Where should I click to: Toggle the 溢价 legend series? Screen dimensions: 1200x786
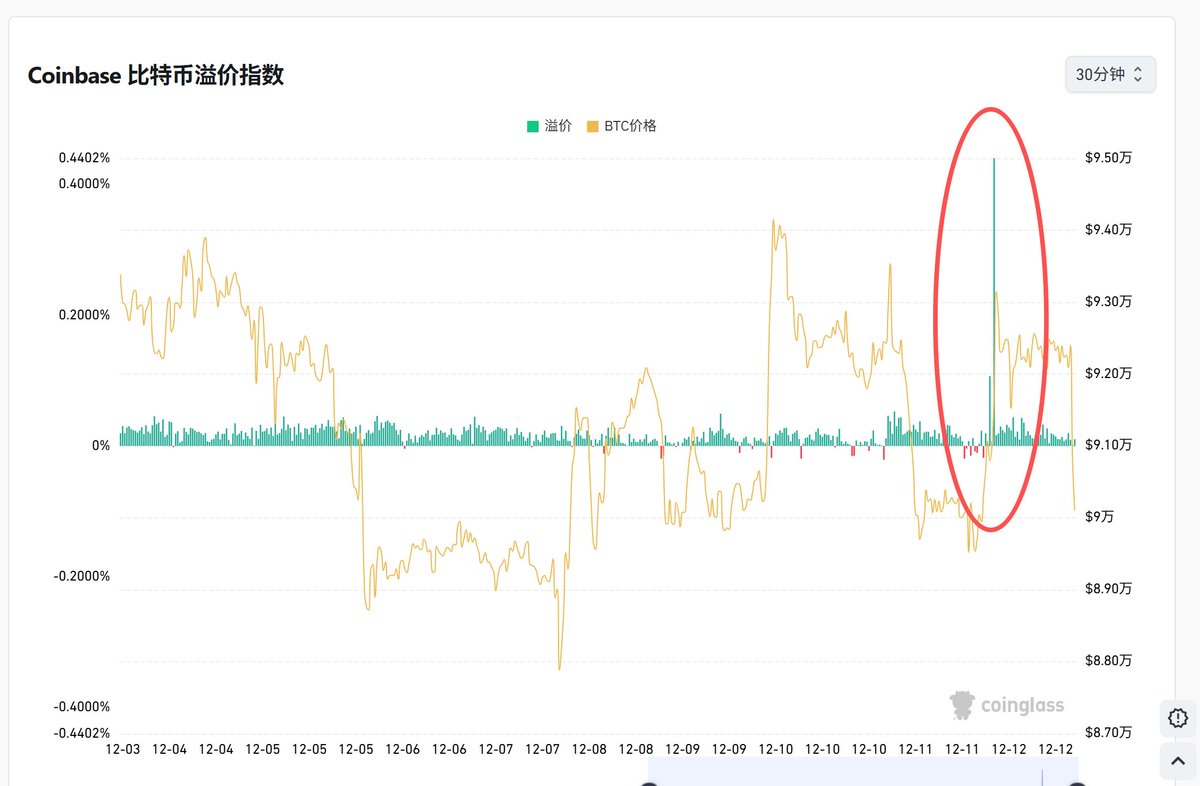550,126
